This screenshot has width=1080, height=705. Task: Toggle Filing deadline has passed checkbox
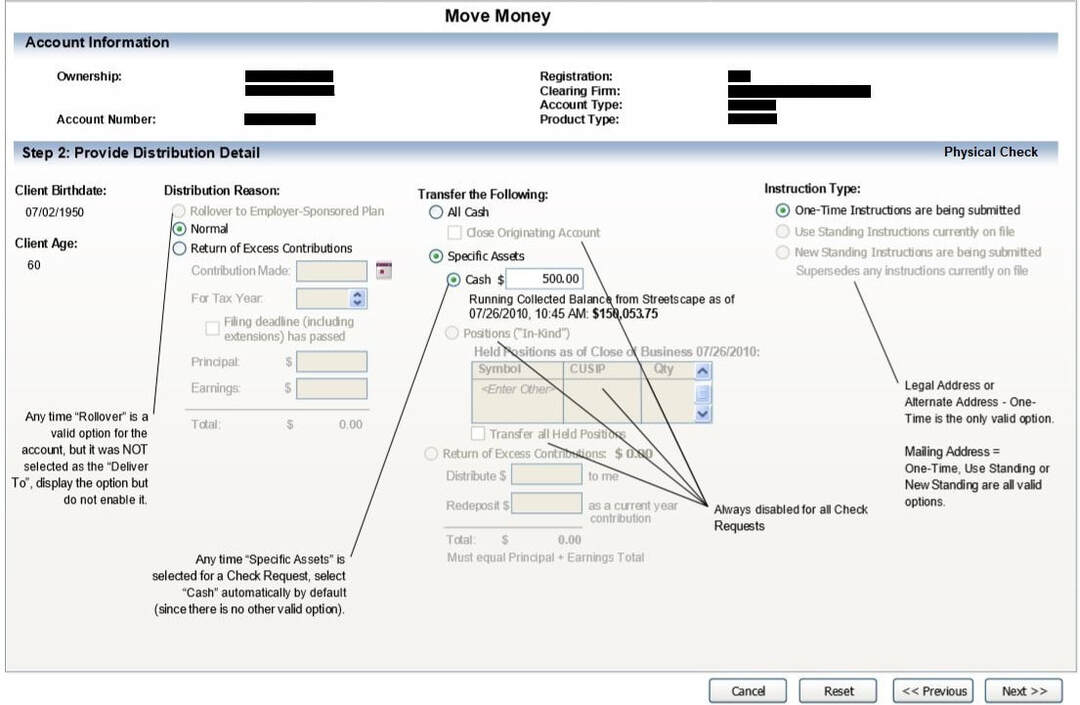212,328
